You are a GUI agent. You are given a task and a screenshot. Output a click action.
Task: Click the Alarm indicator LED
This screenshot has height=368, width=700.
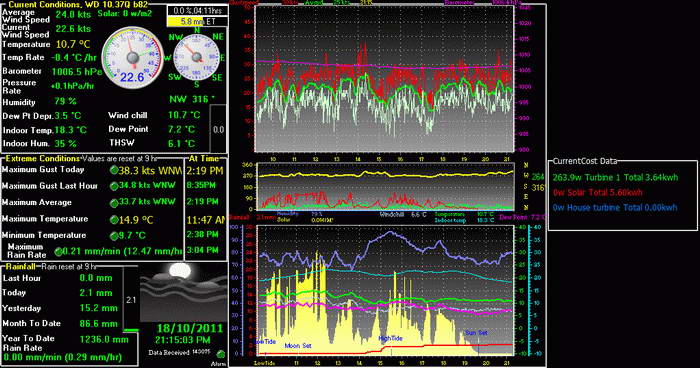(220, 354)
